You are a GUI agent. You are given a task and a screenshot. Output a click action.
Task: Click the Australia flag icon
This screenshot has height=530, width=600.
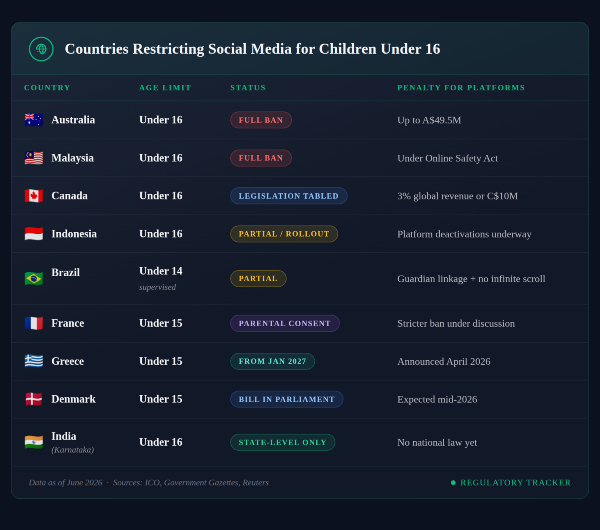[x=34, y=120]
